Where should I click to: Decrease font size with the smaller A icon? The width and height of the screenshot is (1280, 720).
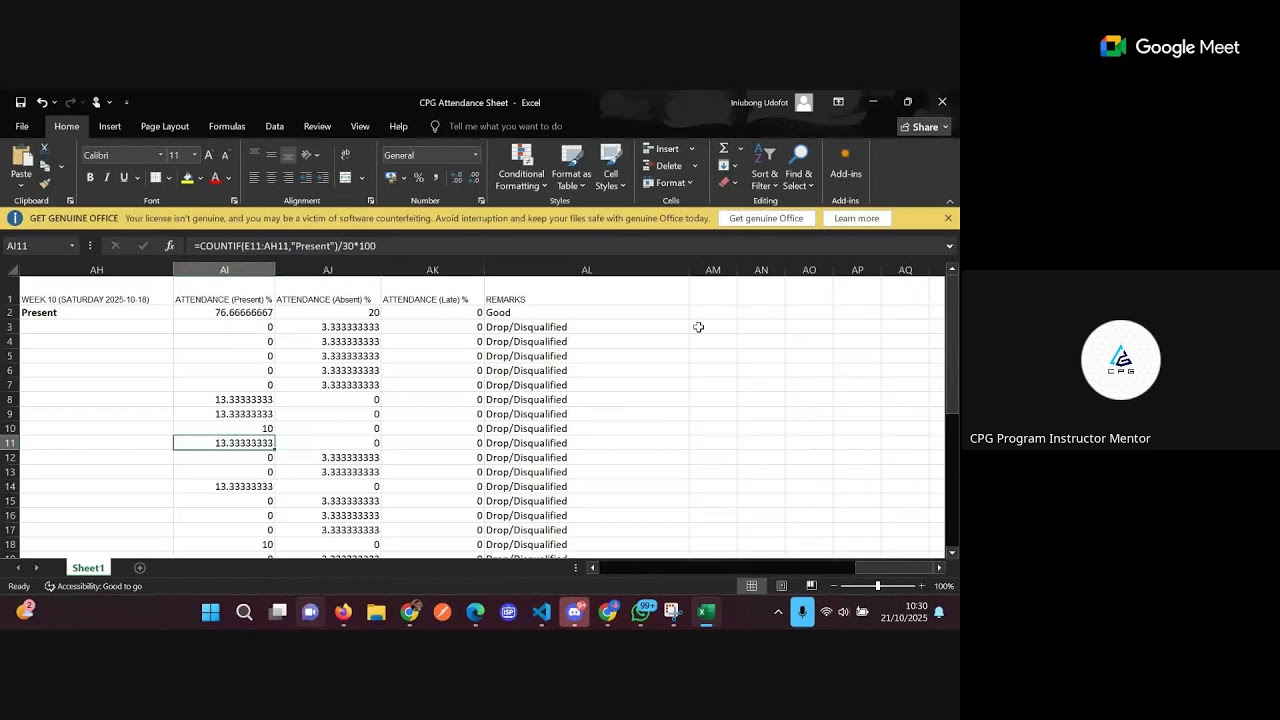coord(225,155)
